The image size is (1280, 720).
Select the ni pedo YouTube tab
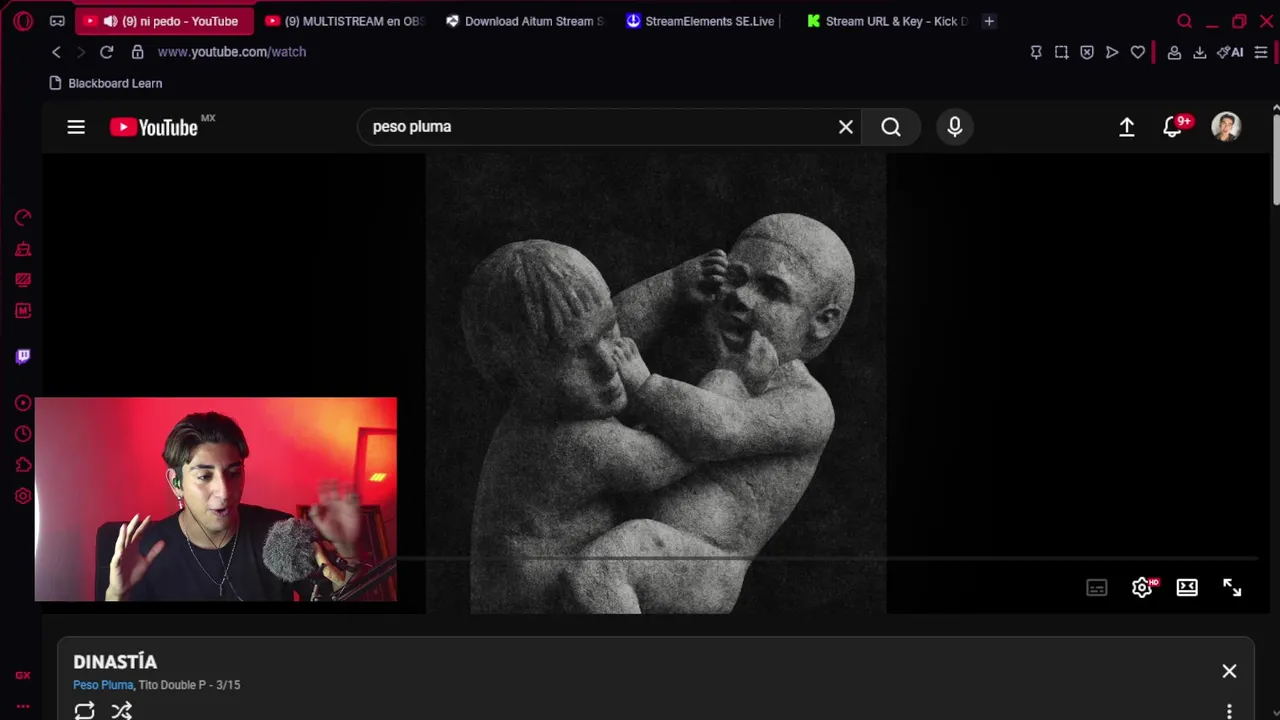tap(165, 21)
